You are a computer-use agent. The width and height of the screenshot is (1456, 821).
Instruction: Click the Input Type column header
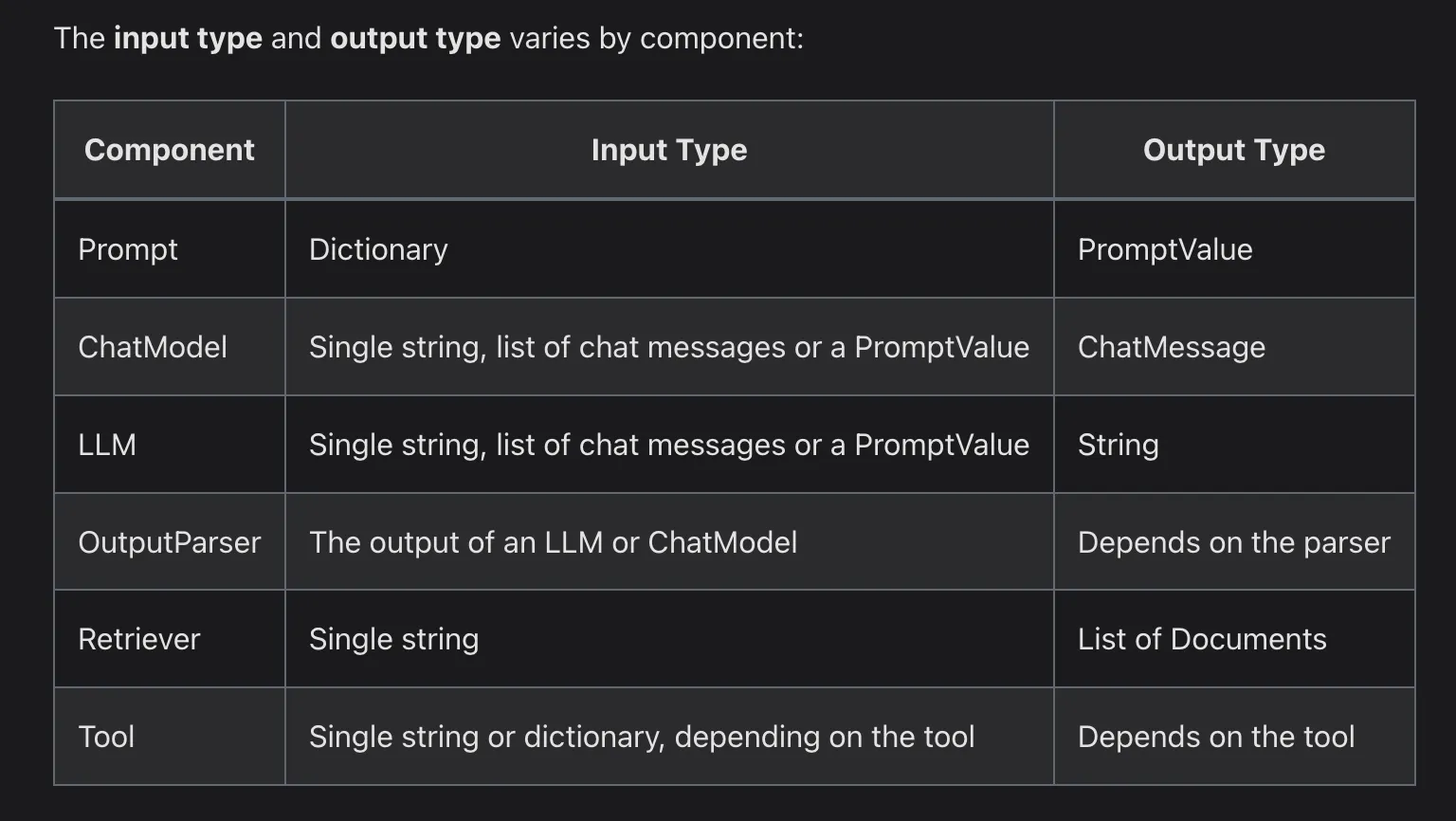coord(668,150)
